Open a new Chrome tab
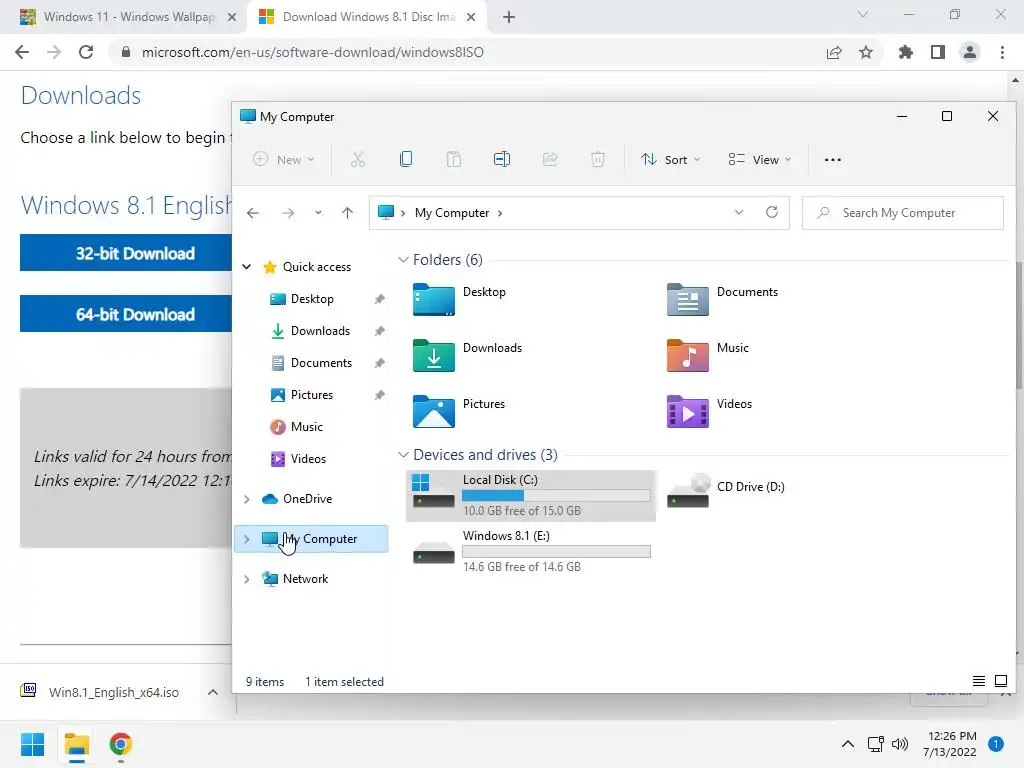Viewport: 1024px width, 768px height. pyautogui.click(x=509, y=17)
